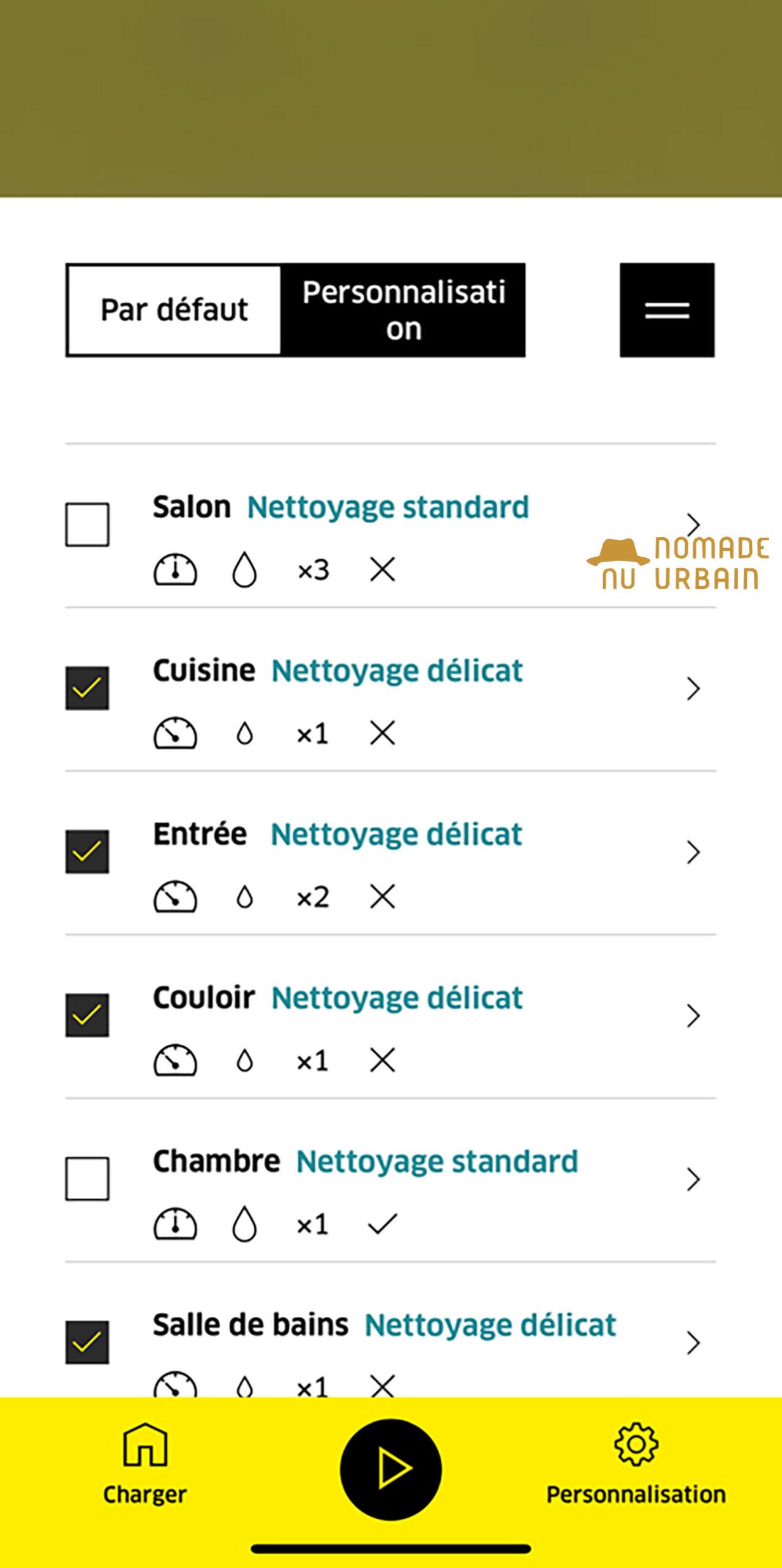Click the Salle de bains Nettoyage délicat label
The height and width of the screenshot is (1568, 782).
[490, 1325]
